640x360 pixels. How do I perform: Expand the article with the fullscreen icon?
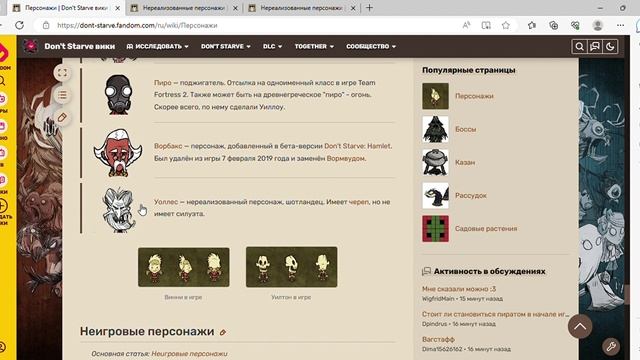pos(62,73)
